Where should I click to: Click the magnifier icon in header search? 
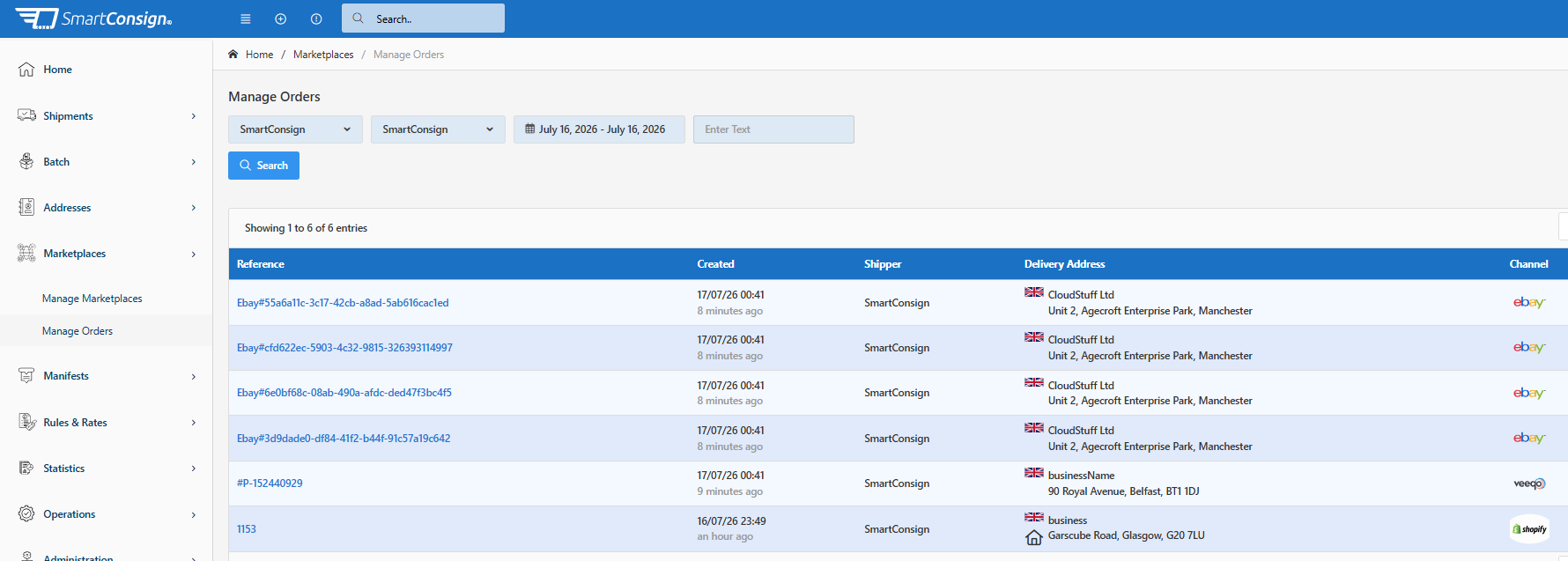[359, 18]
